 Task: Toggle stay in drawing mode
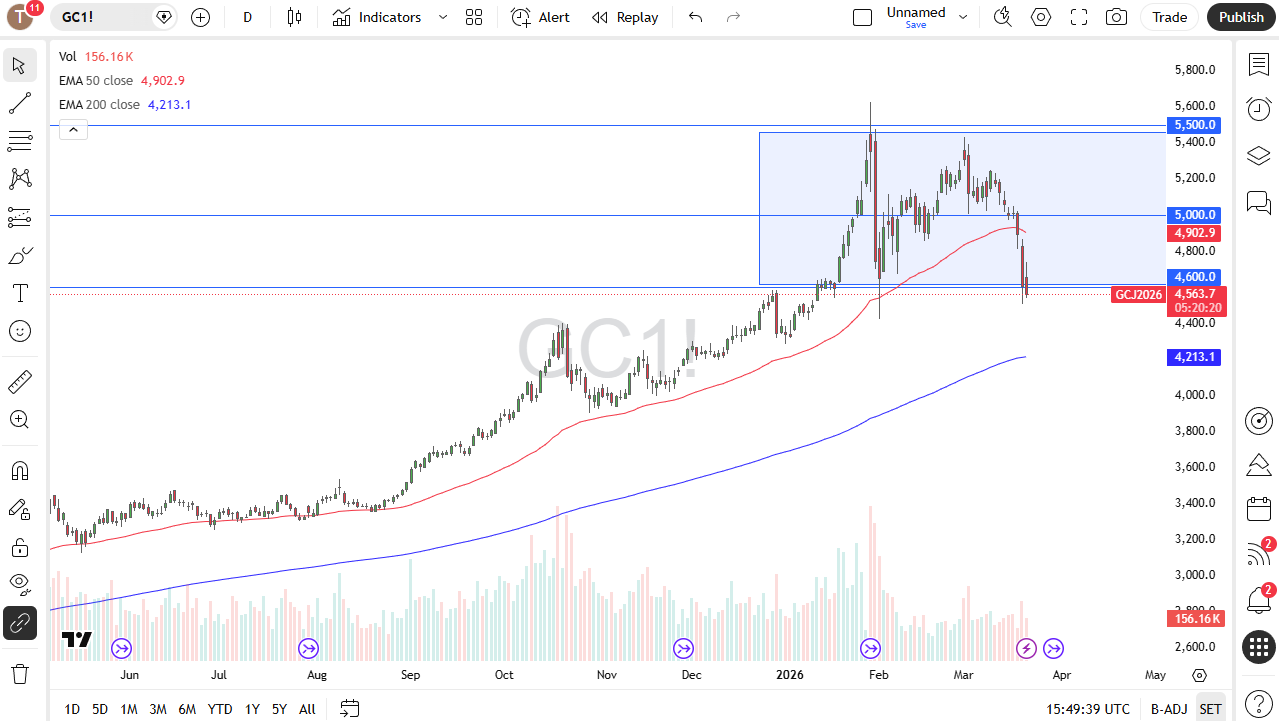(x=19, y=509)
